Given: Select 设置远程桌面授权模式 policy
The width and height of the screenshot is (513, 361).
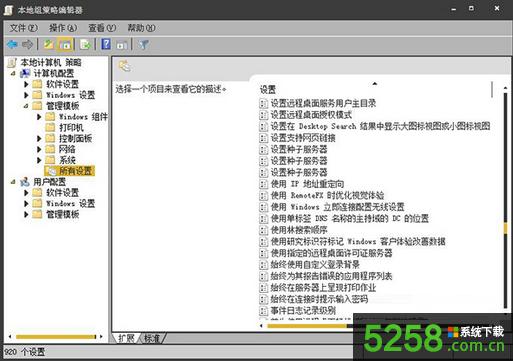Looking at the screenshot, I should click(x=311, y=115).
